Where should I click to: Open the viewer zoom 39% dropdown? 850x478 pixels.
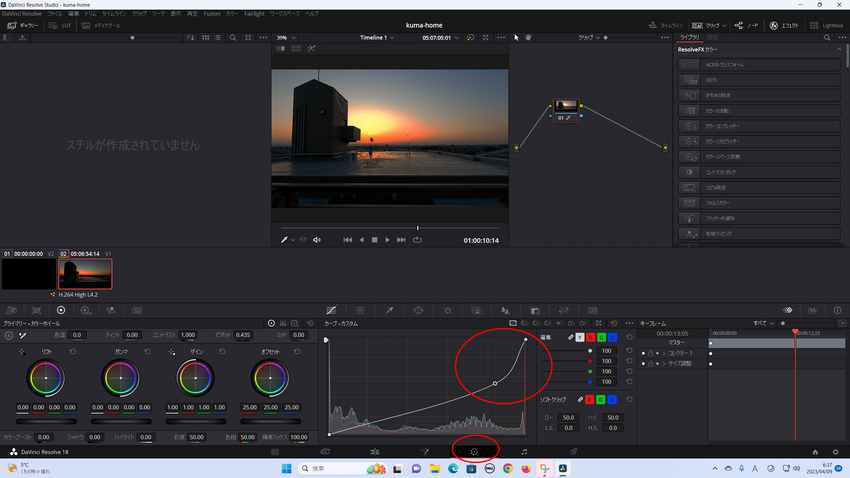coord(286,38)
